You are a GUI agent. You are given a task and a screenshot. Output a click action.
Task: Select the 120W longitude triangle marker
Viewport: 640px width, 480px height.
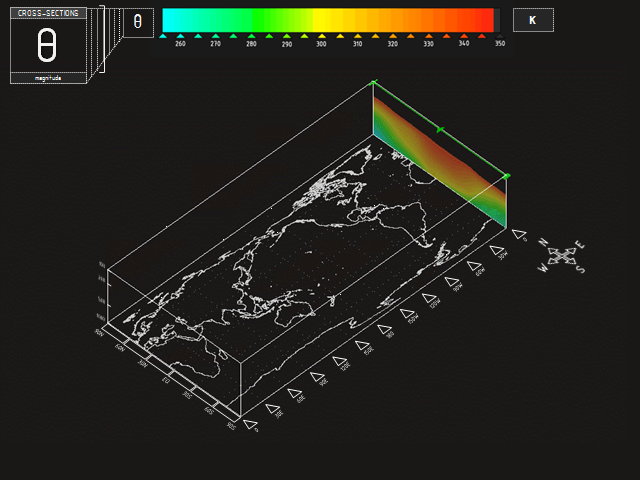pos(430,298)
